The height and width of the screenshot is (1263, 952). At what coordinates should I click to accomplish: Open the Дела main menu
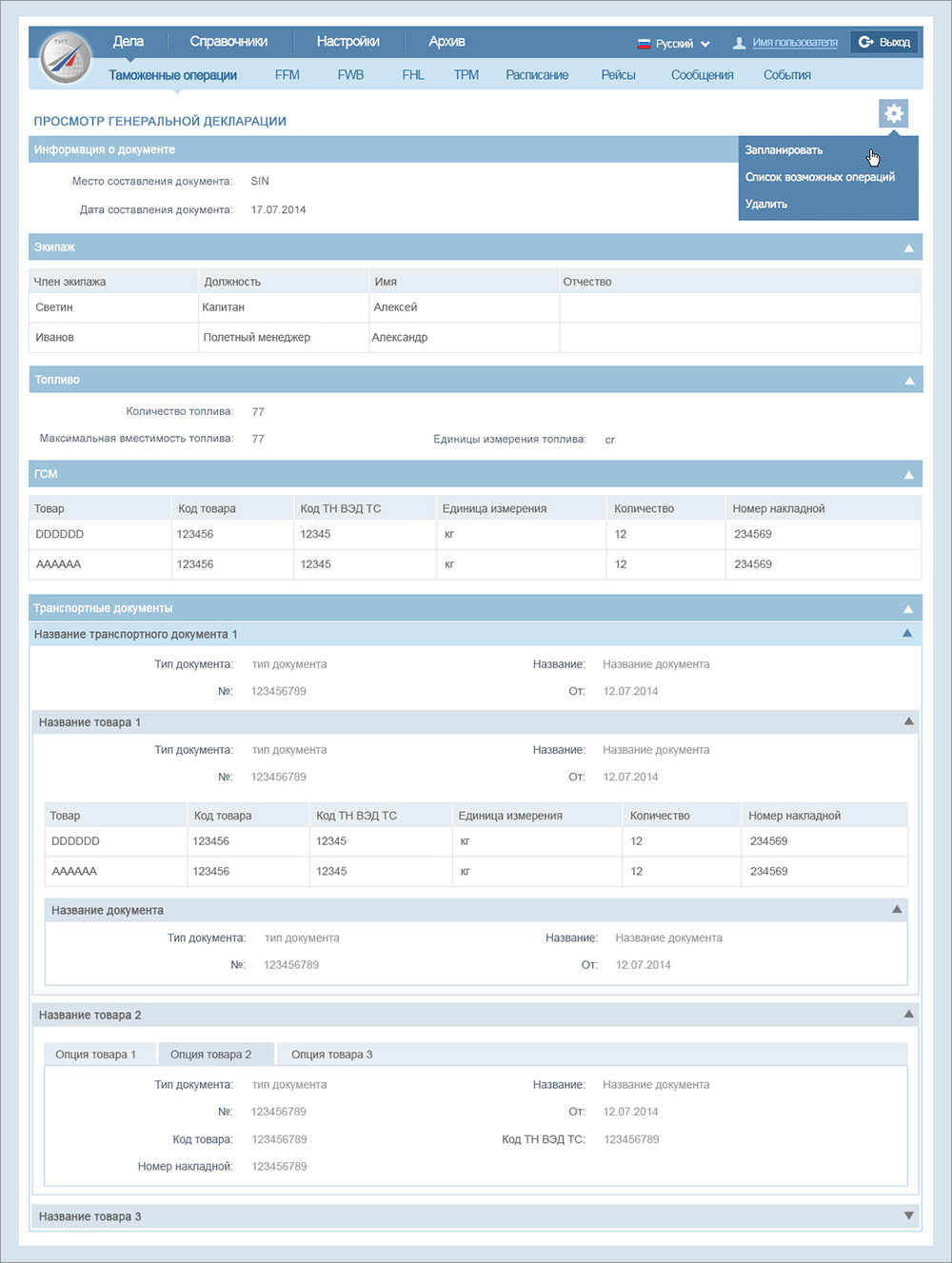pos(128,42)
